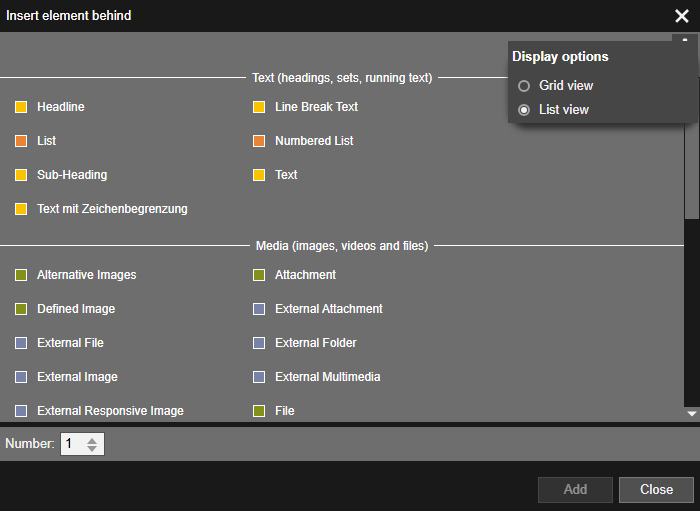
Task: Switch to Grid view radio option
Action: (524, 86)
